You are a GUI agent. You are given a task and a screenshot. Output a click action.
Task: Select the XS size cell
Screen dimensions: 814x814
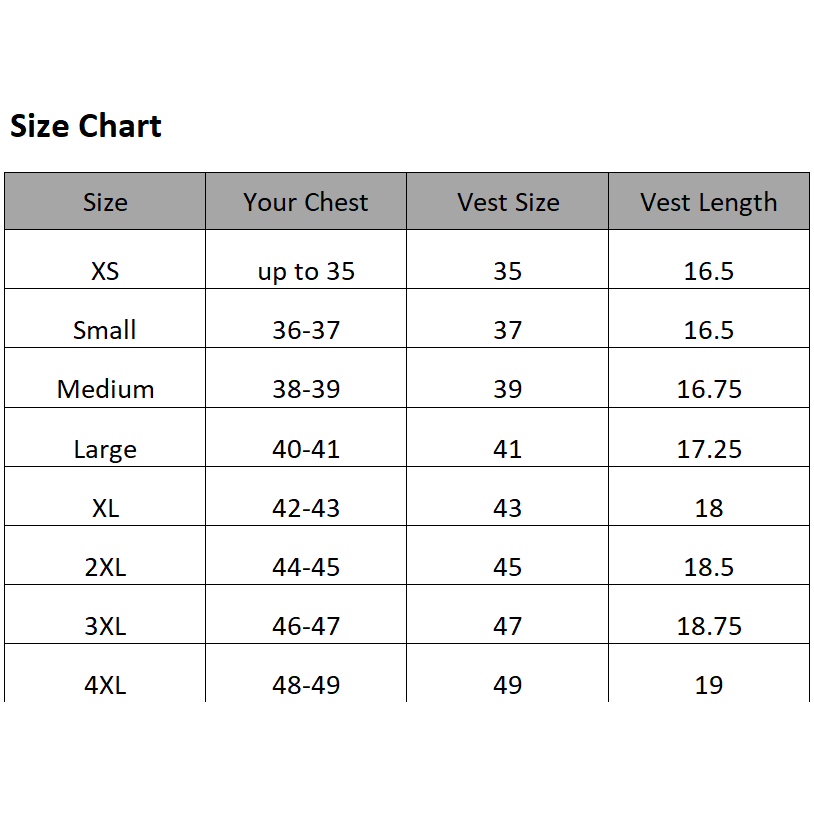pos(105,271)
